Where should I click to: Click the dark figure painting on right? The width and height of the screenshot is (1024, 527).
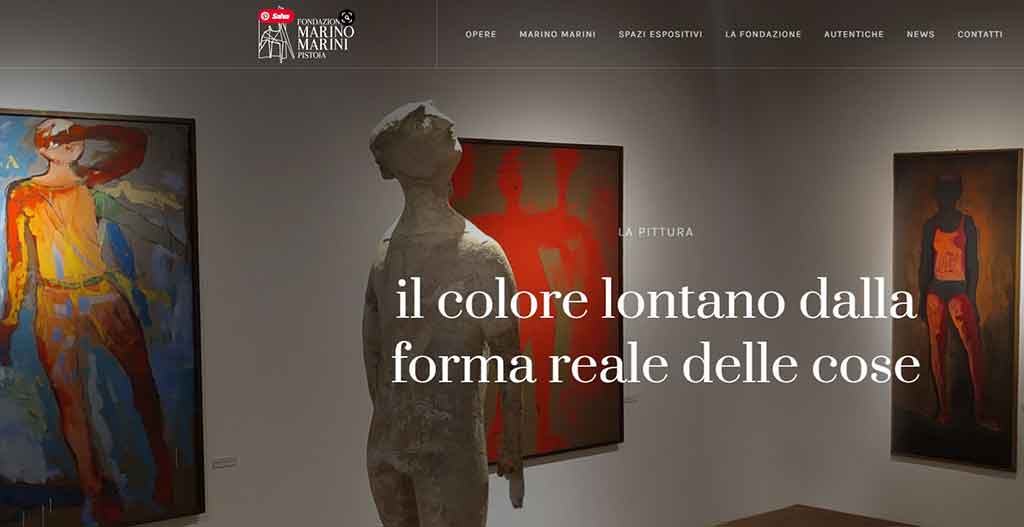956,309
